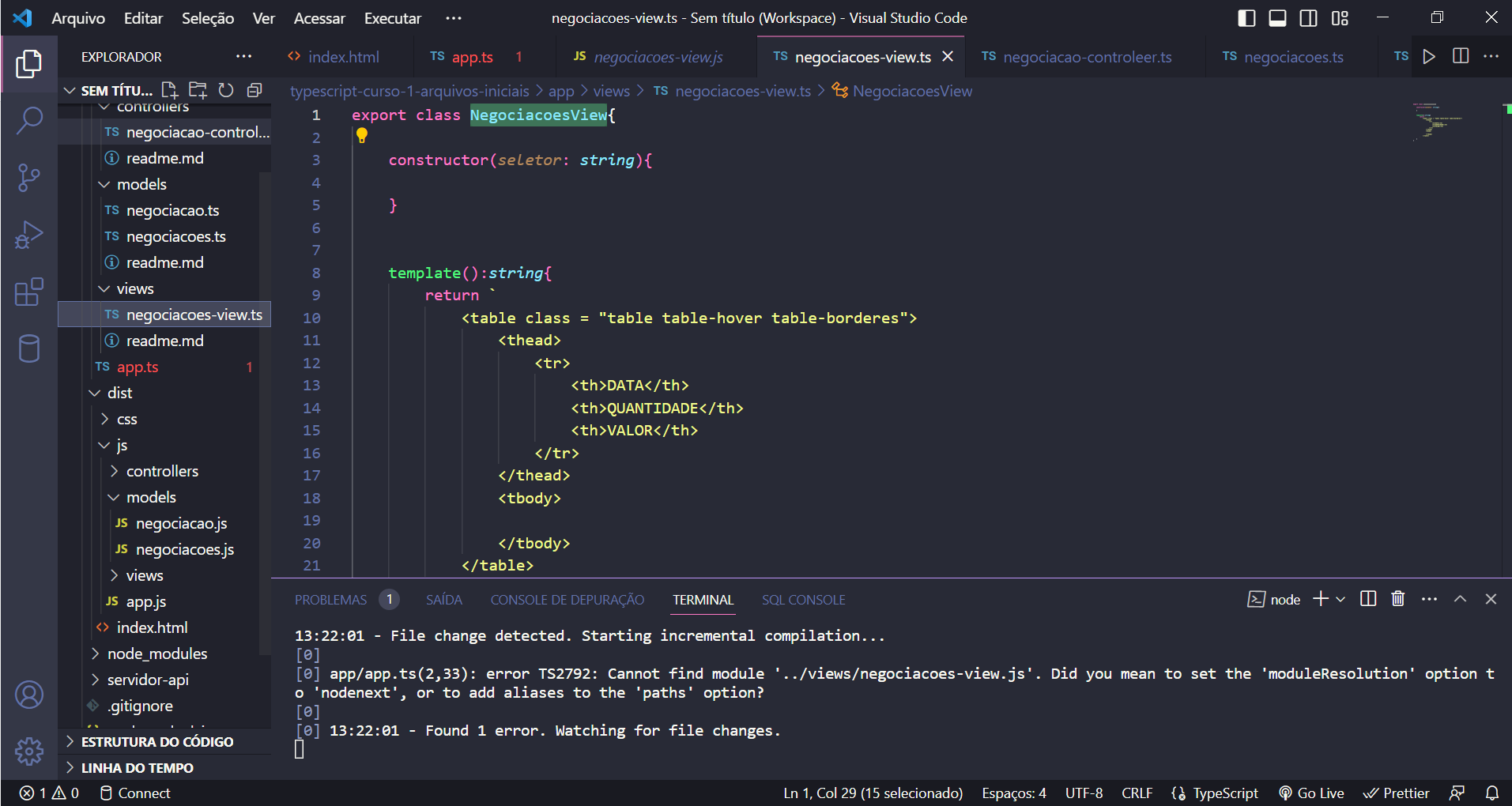Open customize layout options

(x=1340, y=18)
